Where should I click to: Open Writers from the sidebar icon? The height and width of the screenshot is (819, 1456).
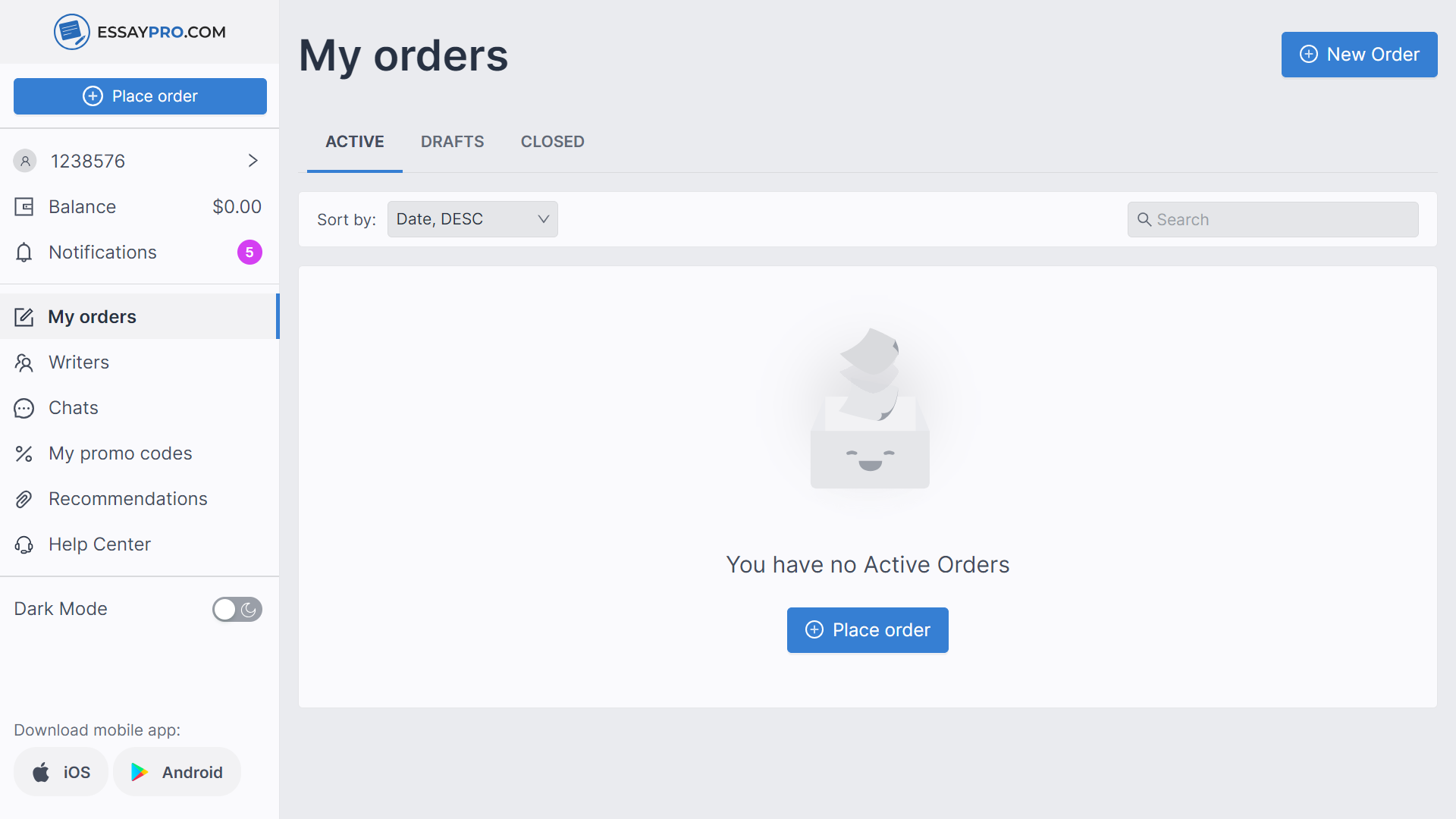(24, 363)
